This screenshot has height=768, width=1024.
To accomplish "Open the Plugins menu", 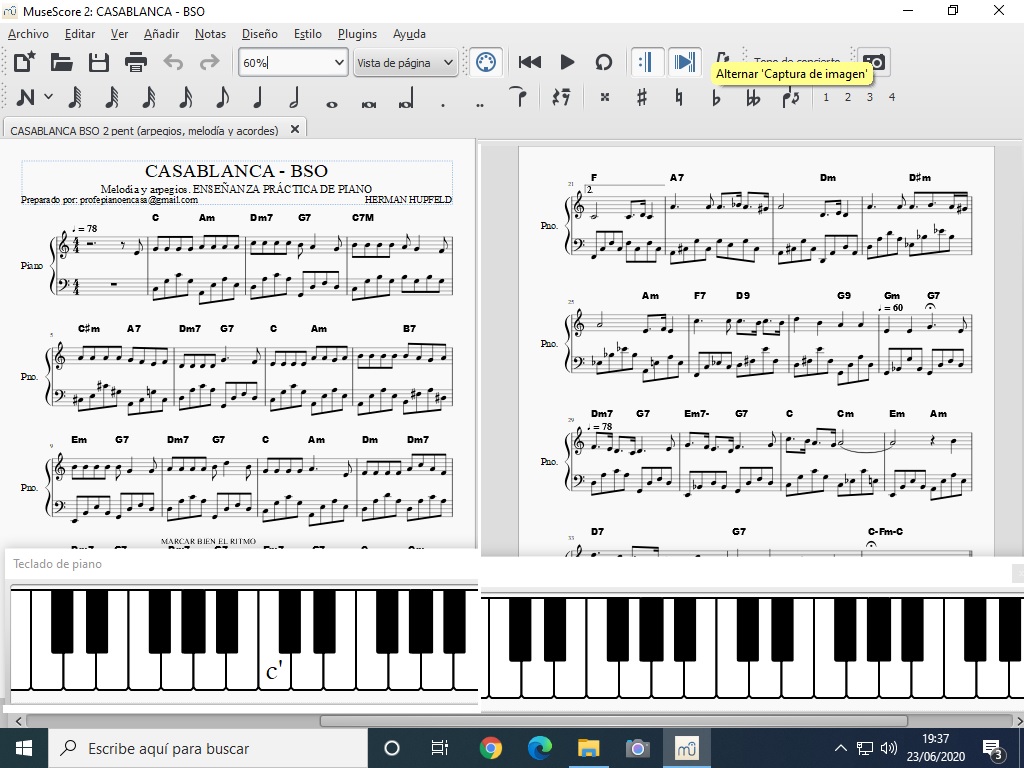I will click(x=357, y=34).
